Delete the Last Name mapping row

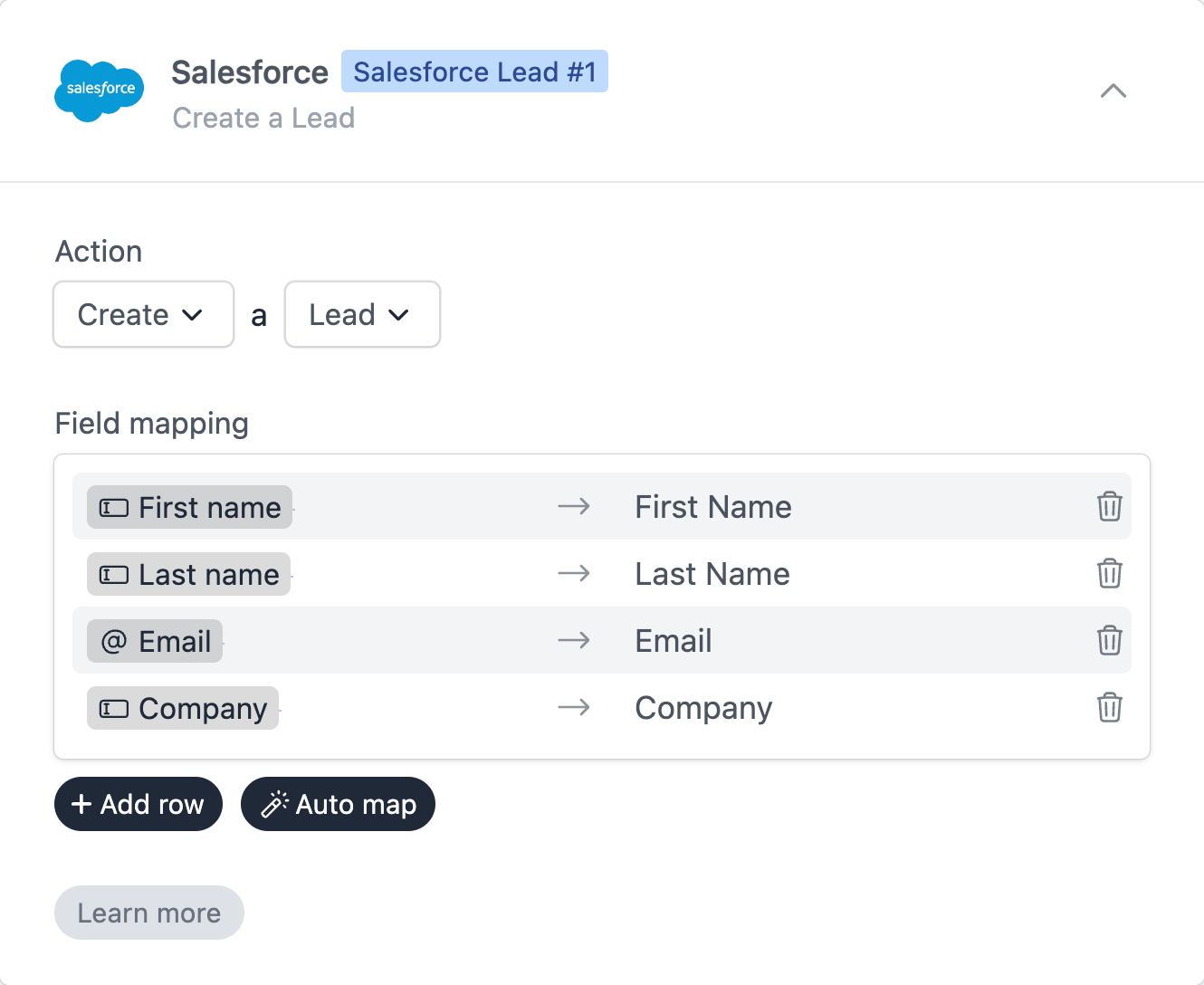pos(1110,573)
